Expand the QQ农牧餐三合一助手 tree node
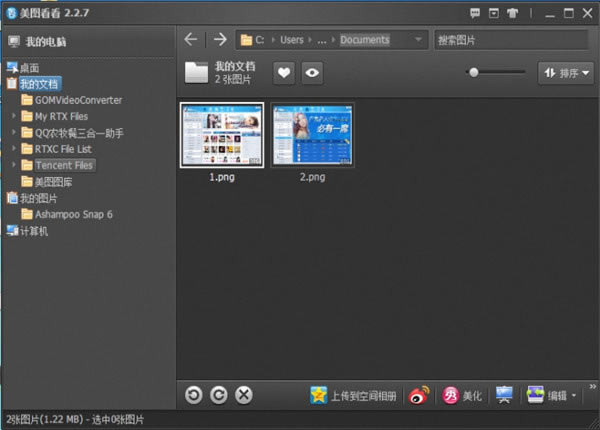Image resolution: width=600 pixels, height=430 pixels. pos(14,132)
